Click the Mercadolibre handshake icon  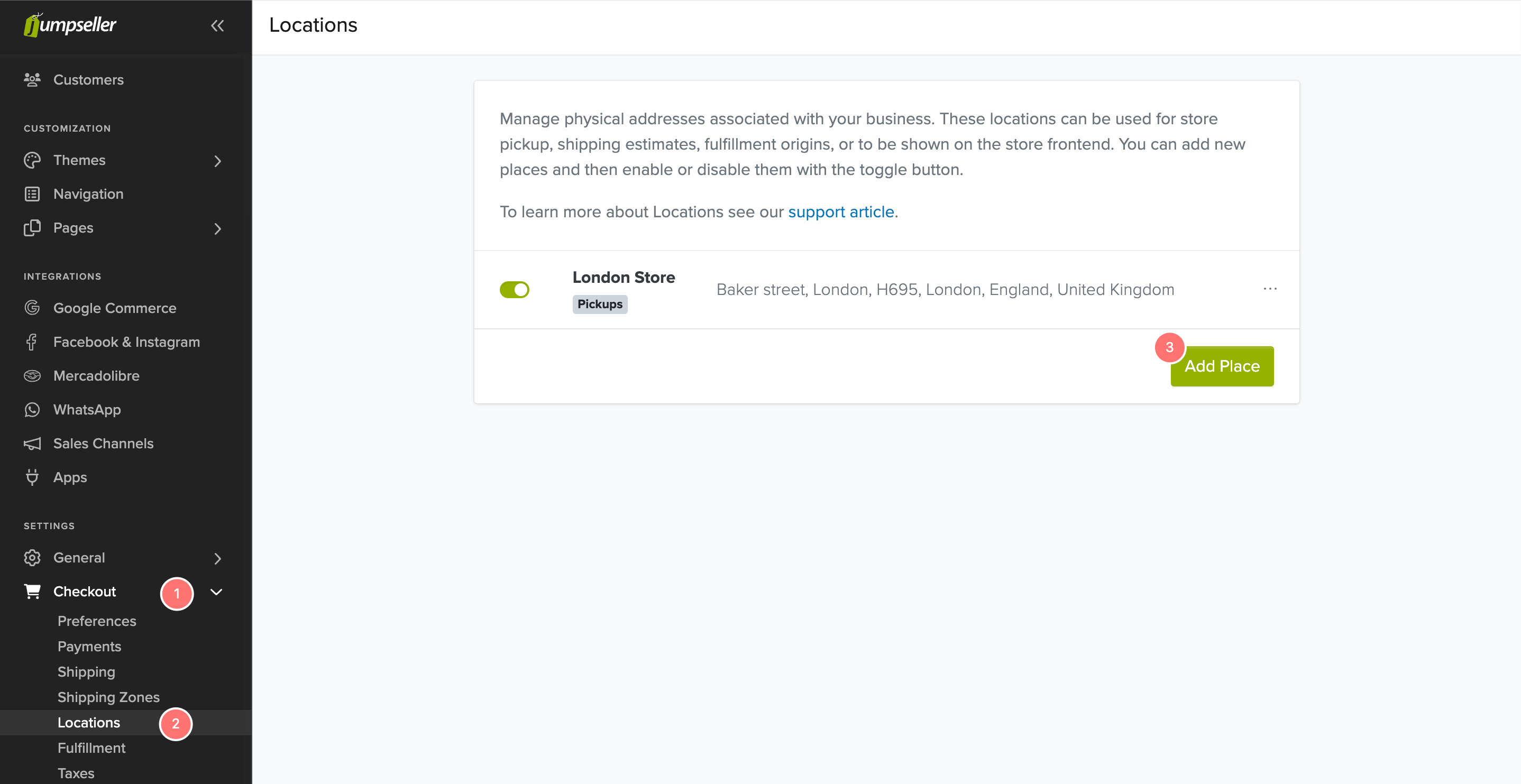[32, 375]
